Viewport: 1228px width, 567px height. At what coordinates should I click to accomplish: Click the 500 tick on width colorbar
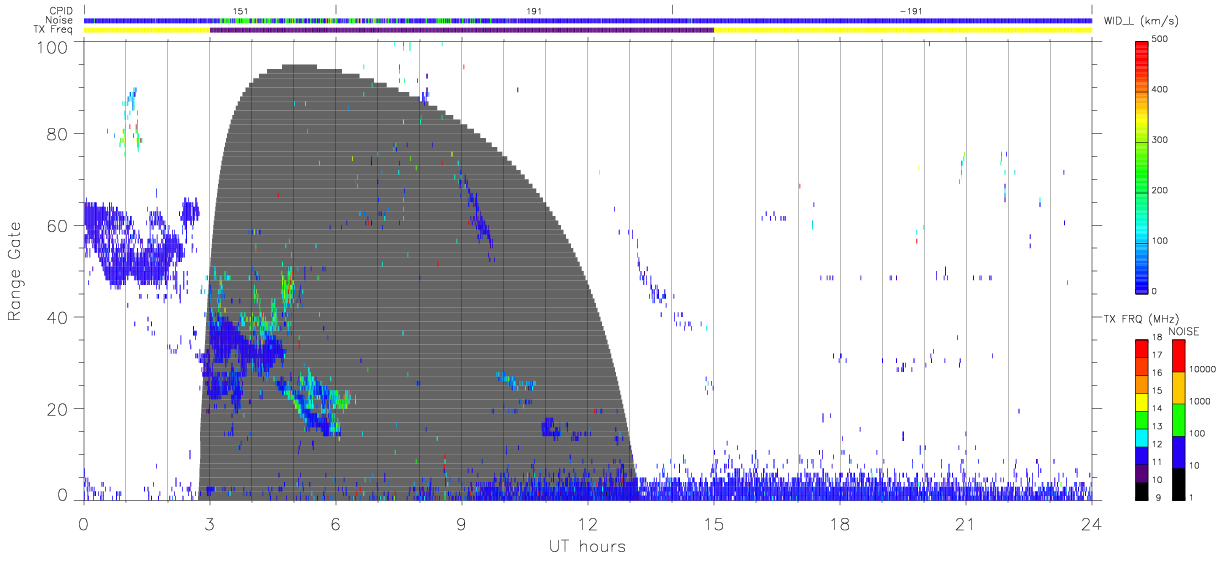click(1160, 39)
